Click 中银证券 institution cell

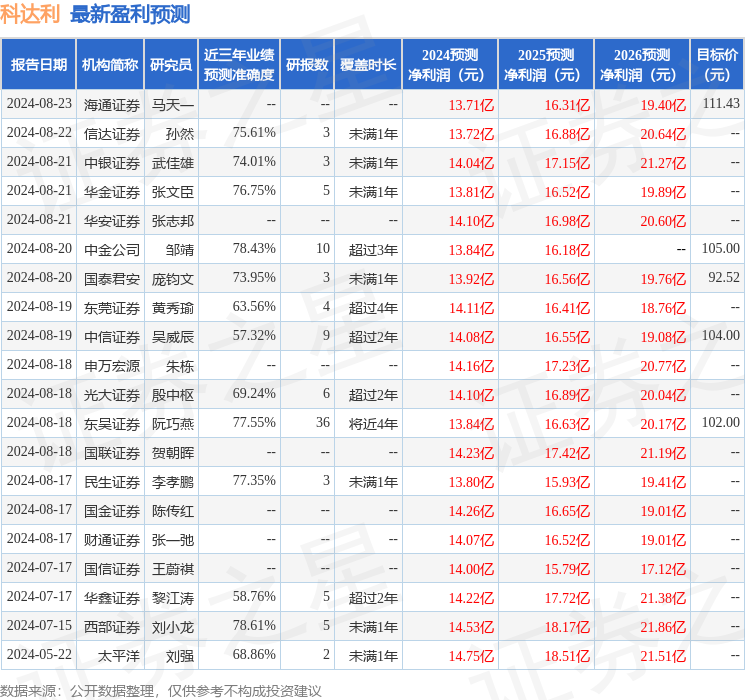(112, 163)
